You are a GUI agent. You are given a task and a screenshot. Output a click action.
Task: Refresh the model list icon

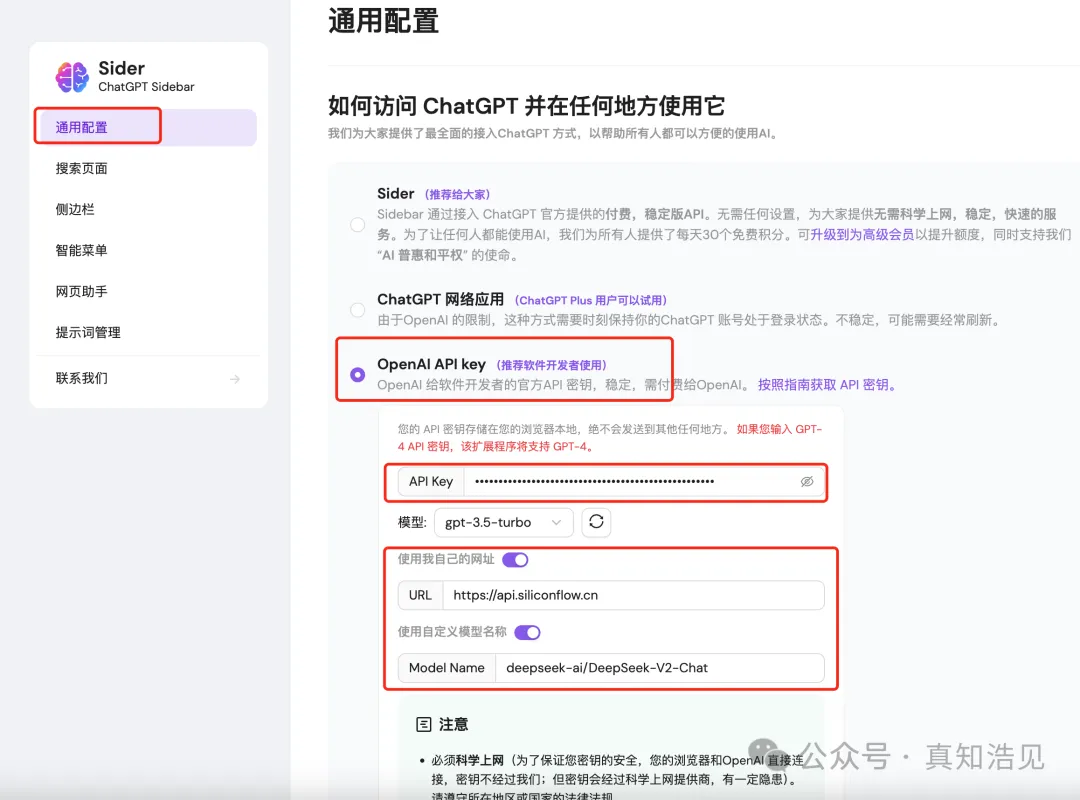point(596,522)
